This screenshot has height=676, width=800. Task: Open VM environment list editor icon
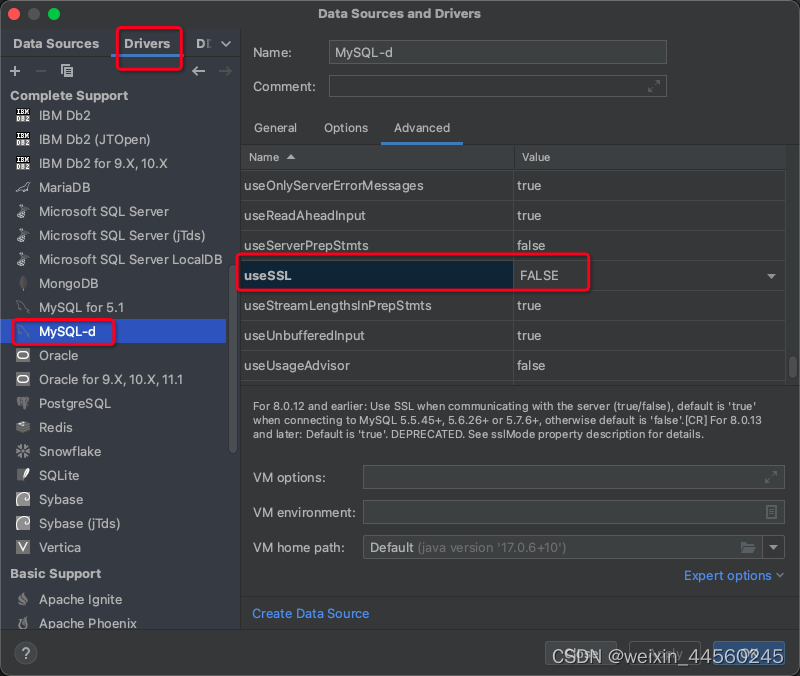pos(771,512)
